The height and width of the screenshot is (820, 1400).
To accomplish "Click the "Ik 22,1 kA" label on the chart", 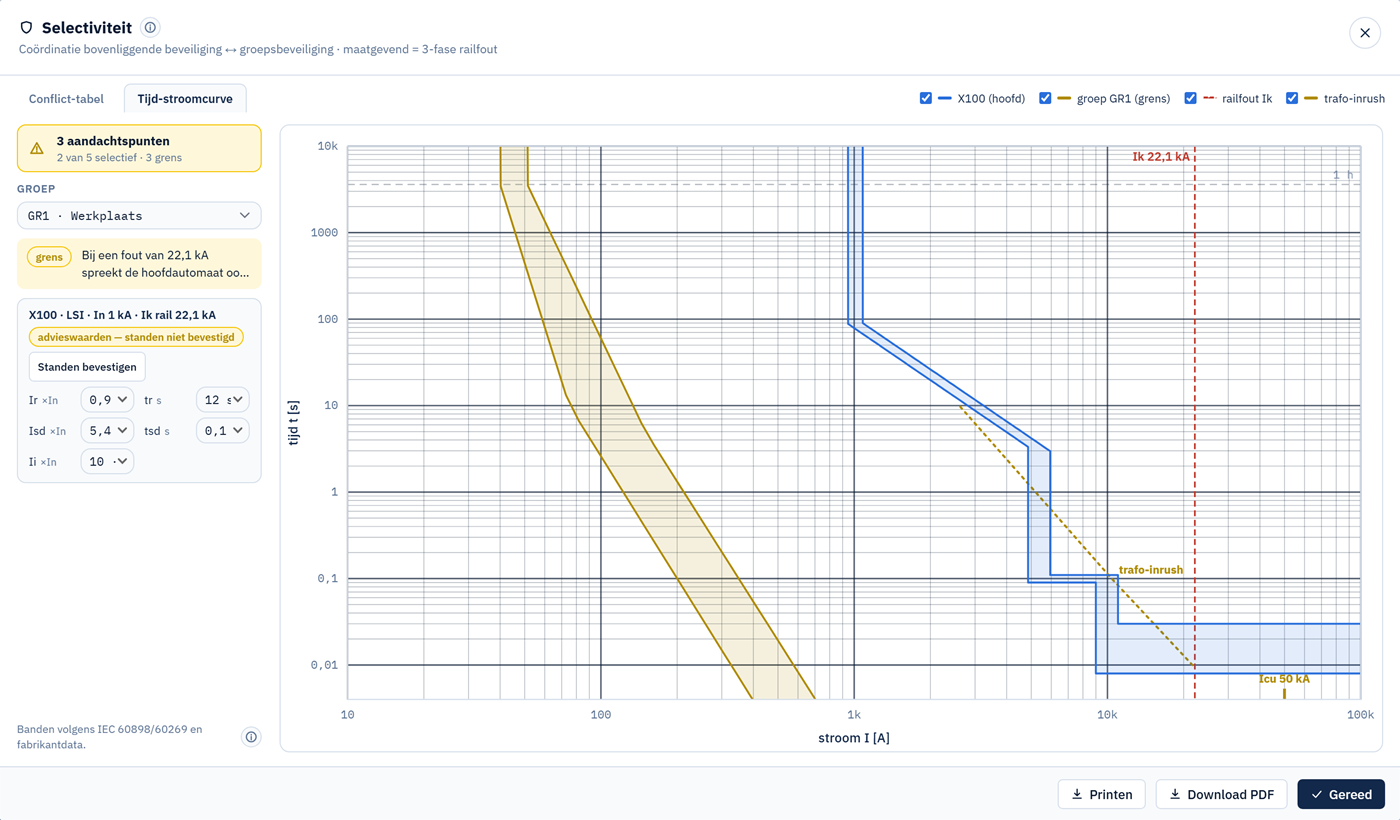I will click(x=1161, y=156).
